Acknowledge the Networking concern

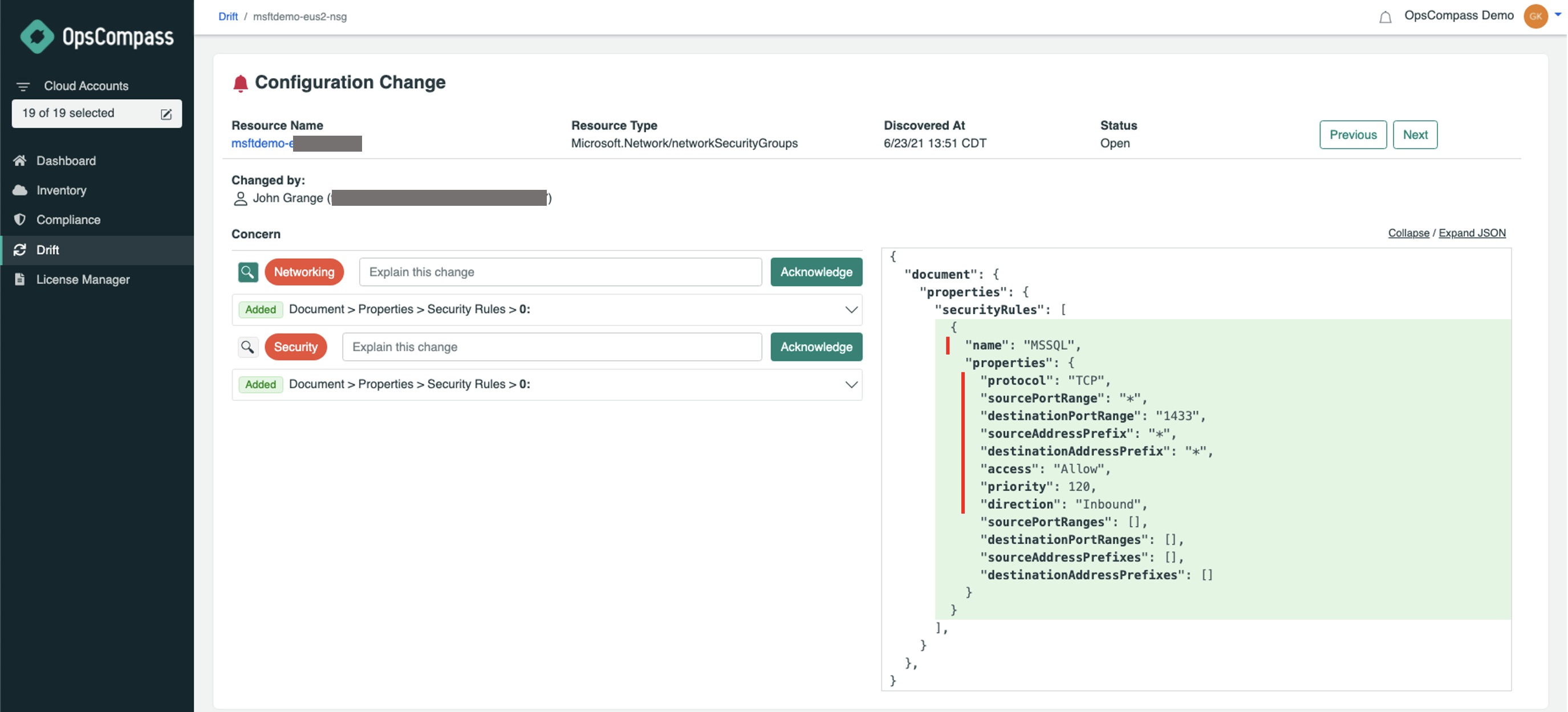pyautogui.click(x=816, y=272)
